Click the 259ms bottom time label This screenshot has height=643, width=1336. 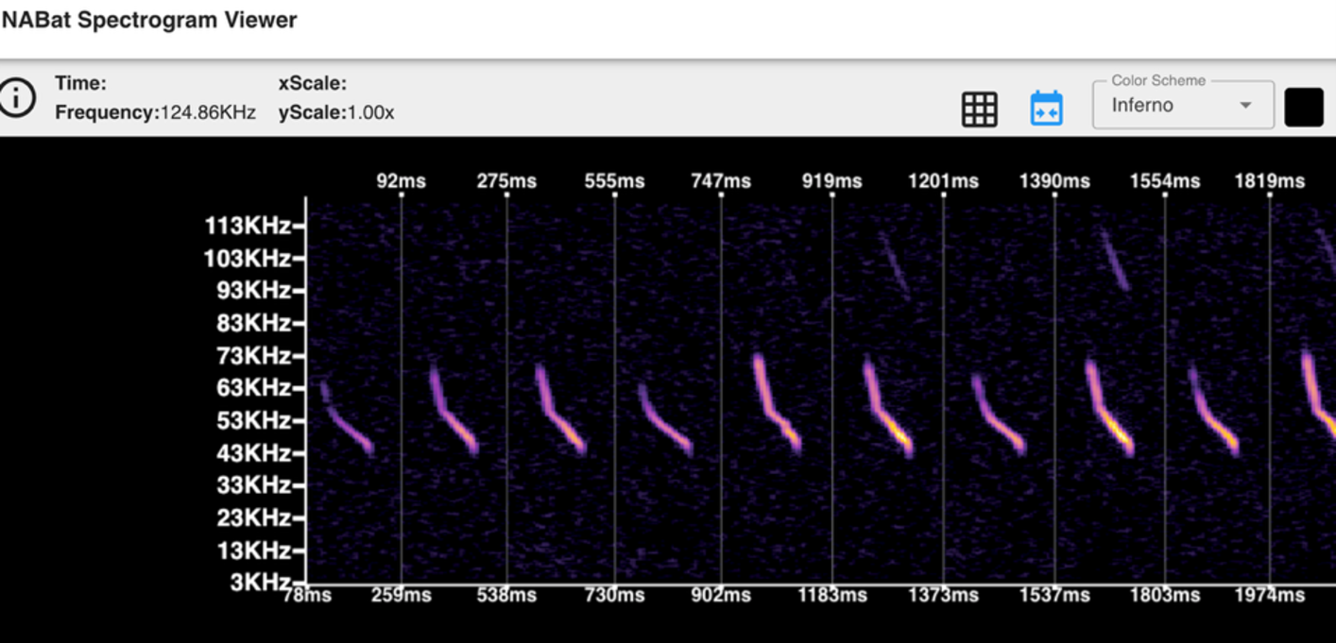401,595
